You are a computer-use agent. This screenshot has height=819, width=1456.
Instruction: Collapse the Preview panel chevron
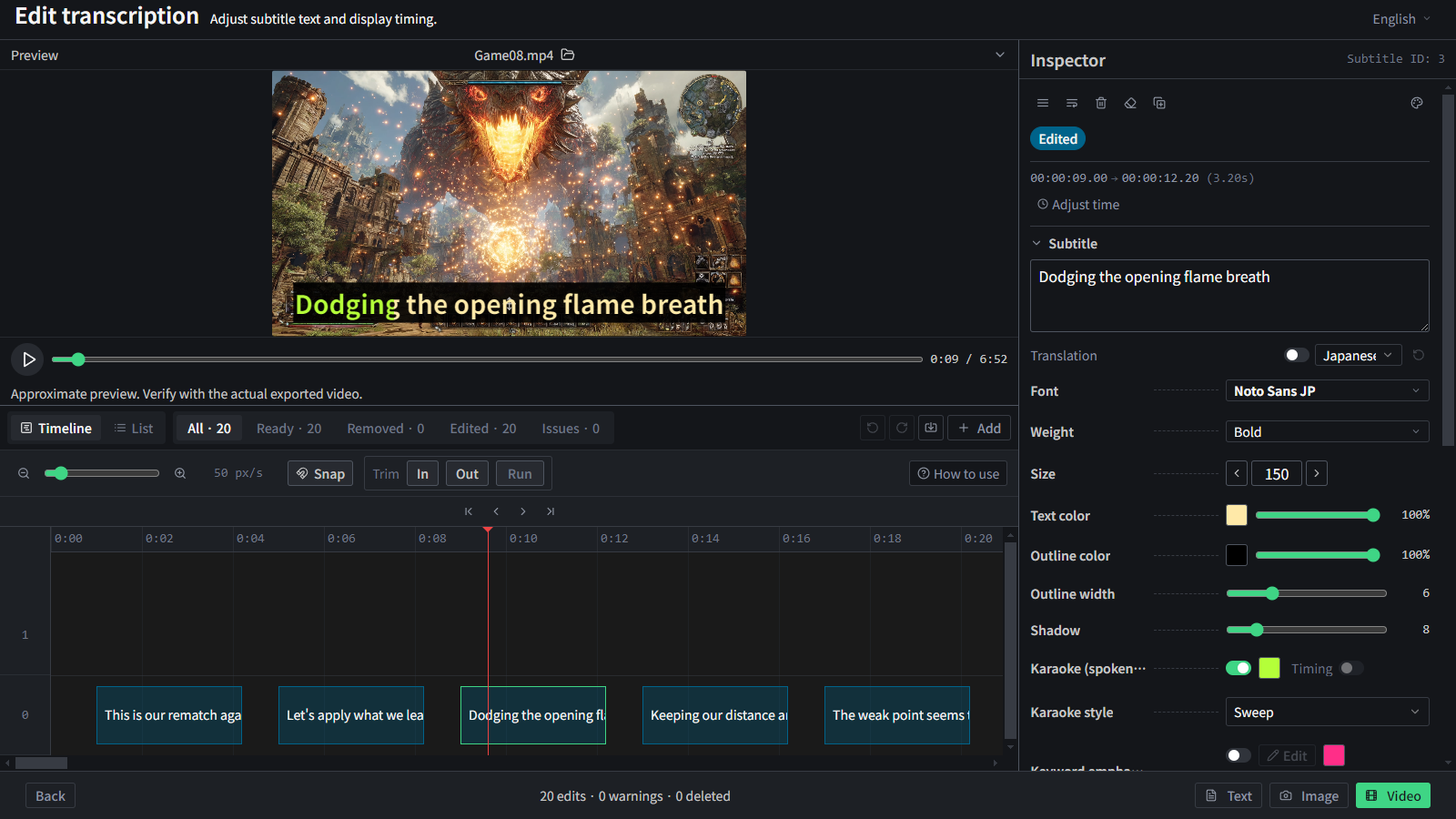[1000, 55]
